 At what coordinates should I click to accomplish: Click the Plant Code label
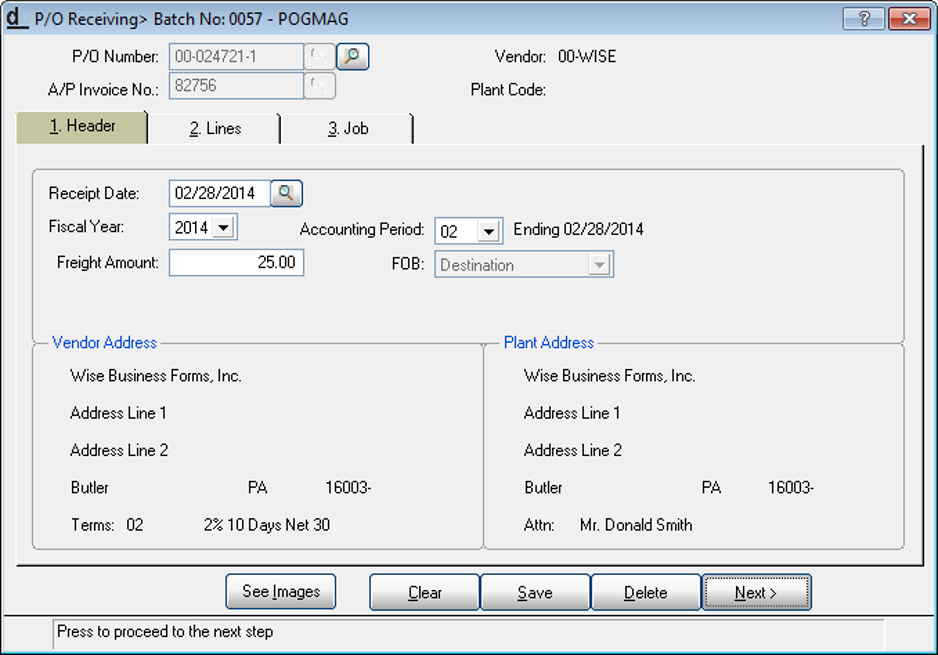coord(508,90)
